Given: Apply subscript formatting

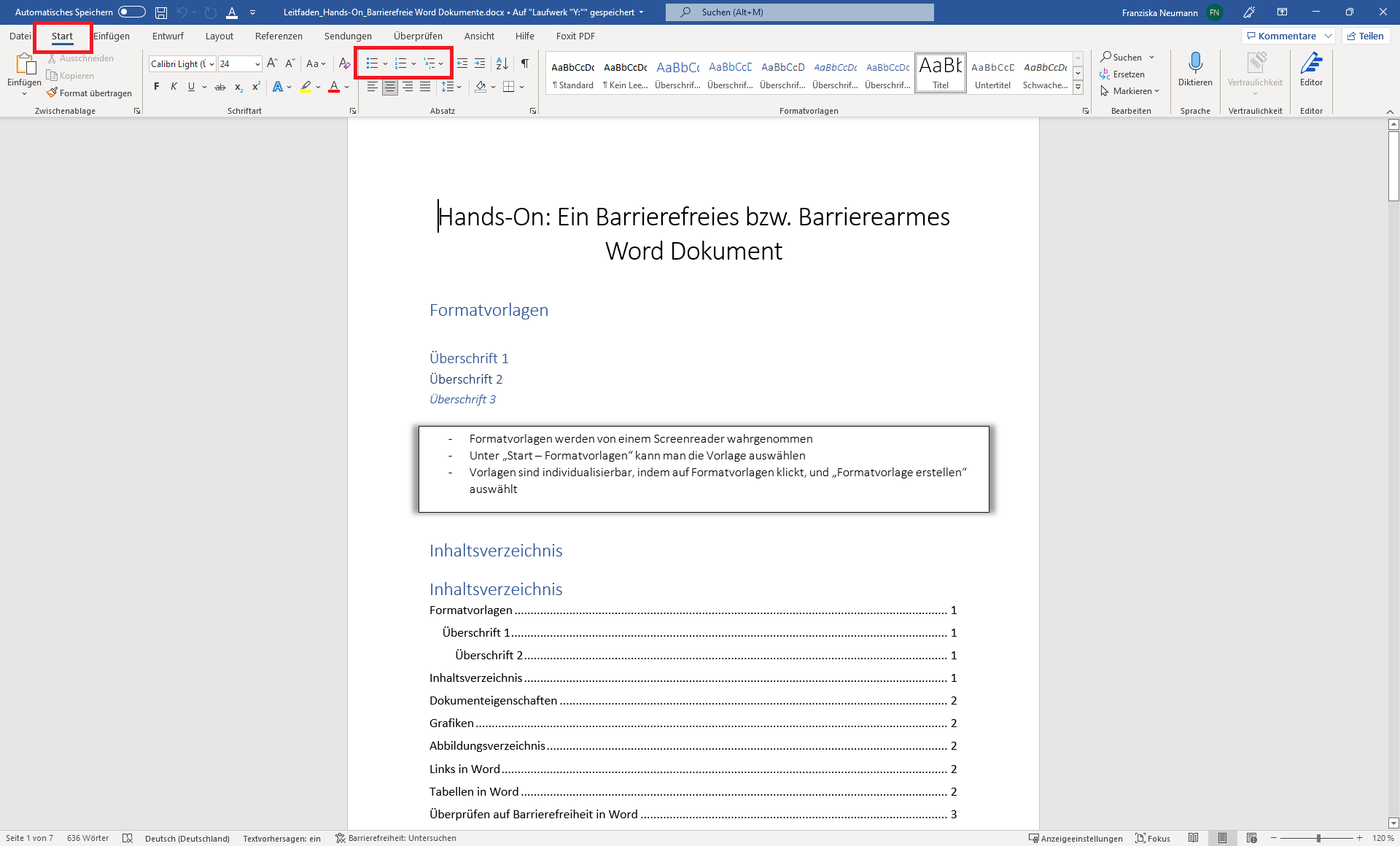Looking at the screenshot, I should click(238, 86).
